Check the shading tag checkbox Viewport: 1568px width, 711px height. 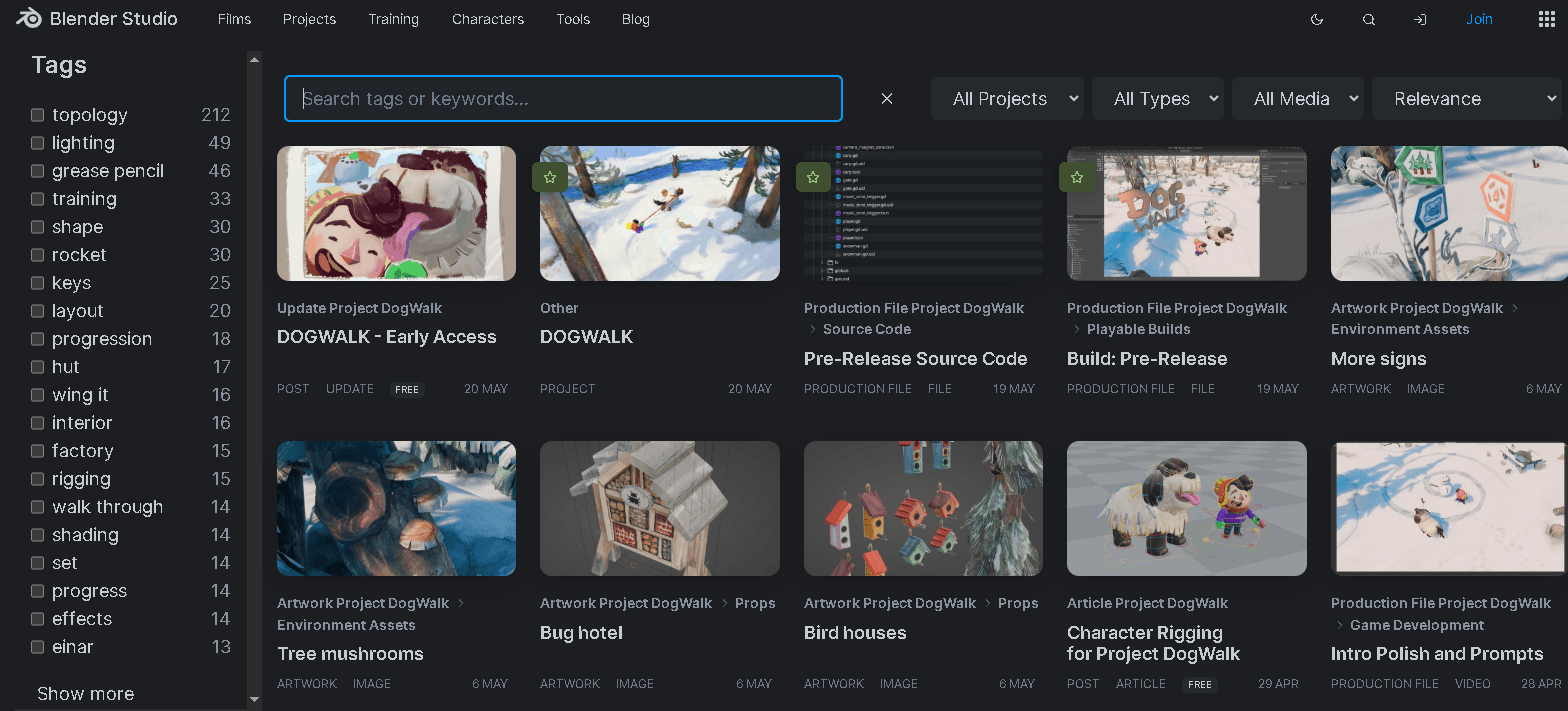pyautogui.click(x=37, y=535)
